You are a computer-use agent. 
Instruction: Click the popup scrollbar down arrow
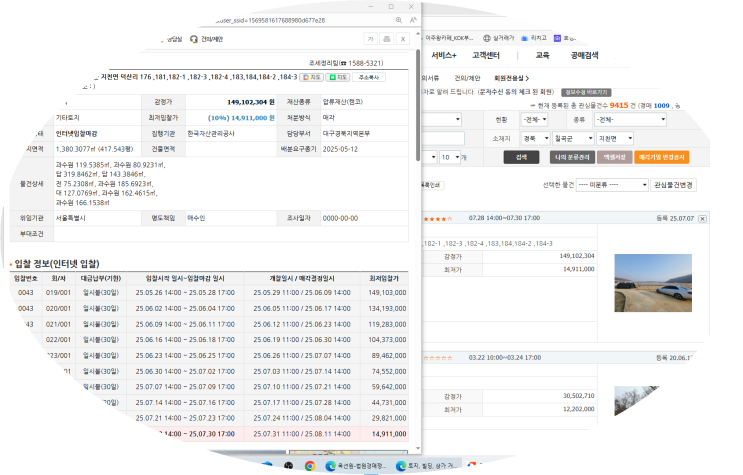418,448
